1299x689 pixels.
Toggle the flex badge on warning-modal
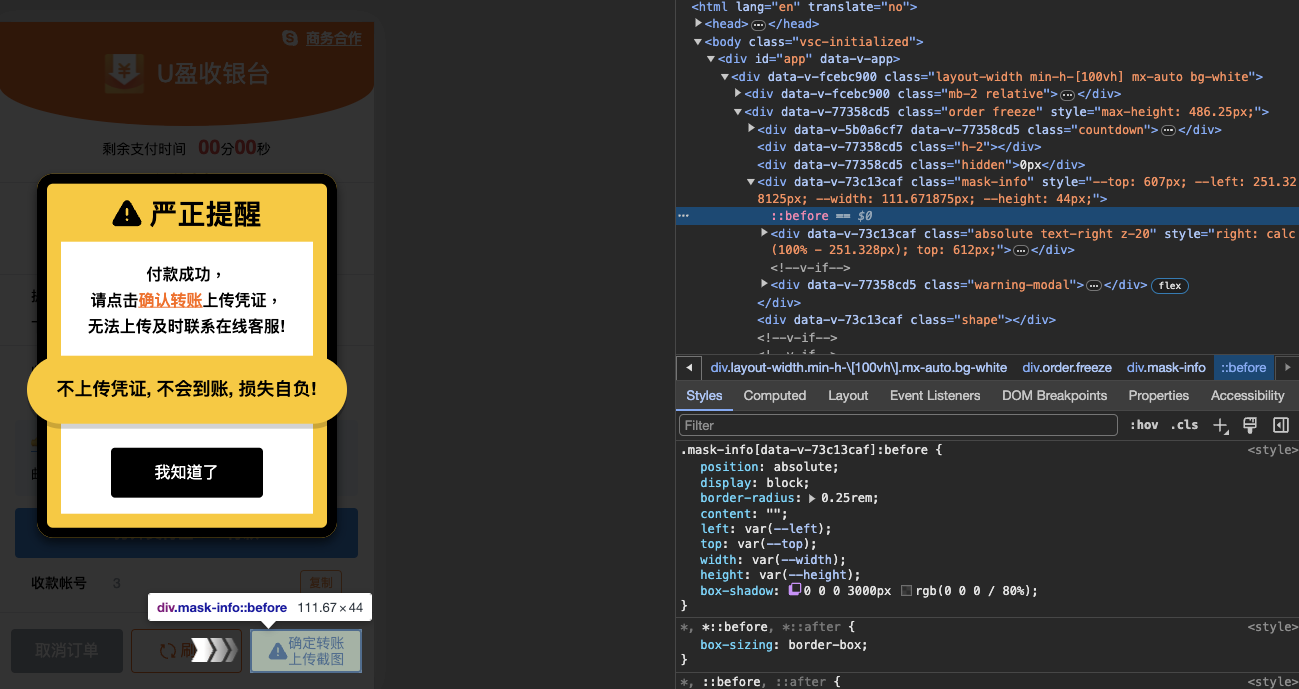[x=1170, y=285]
